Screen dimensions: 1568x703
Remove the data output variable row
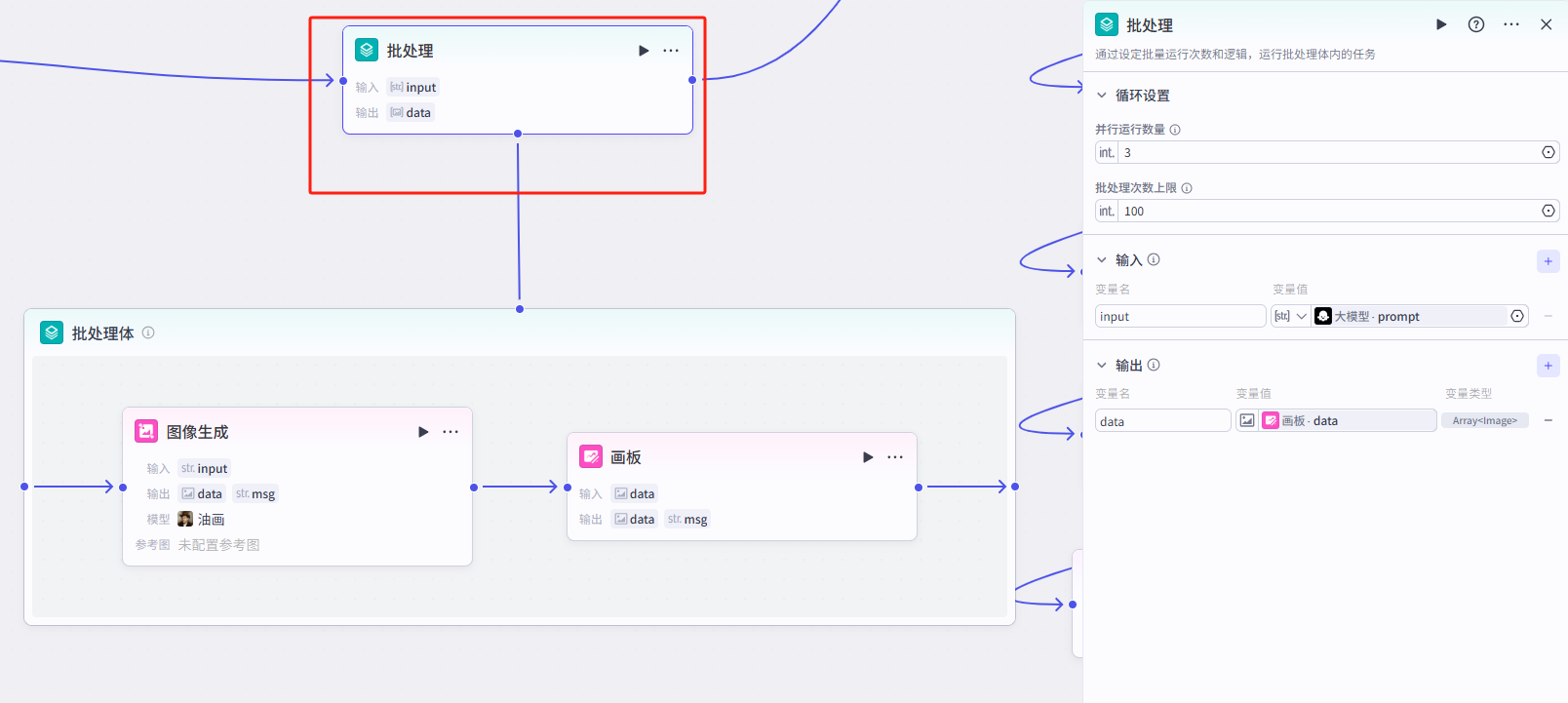[x=1548, y=420]
